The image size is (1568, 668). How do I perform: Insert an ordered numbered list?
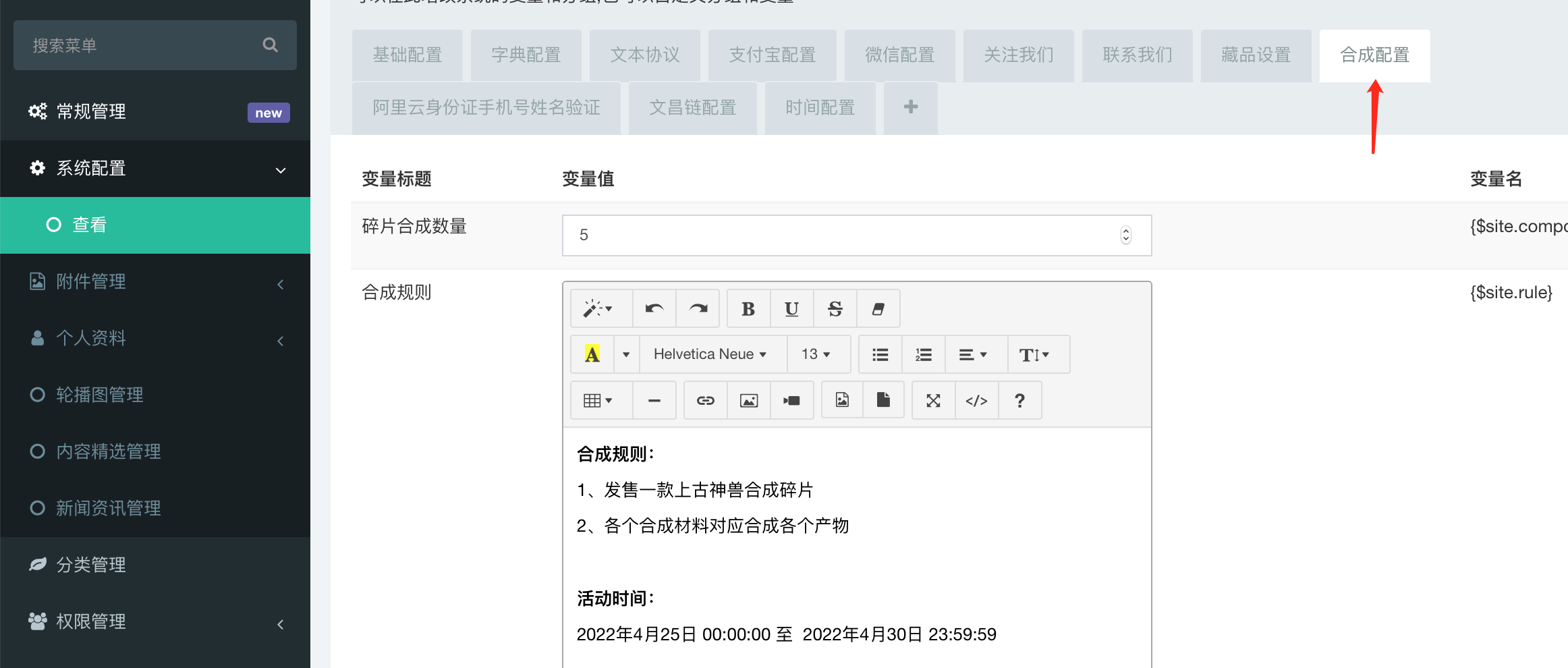924,354
